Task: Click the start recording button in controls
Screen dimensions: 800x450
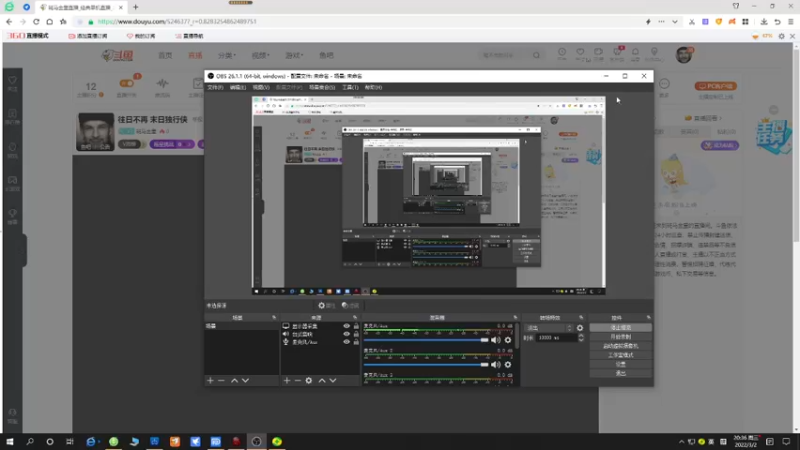Action: click(620, 337)
